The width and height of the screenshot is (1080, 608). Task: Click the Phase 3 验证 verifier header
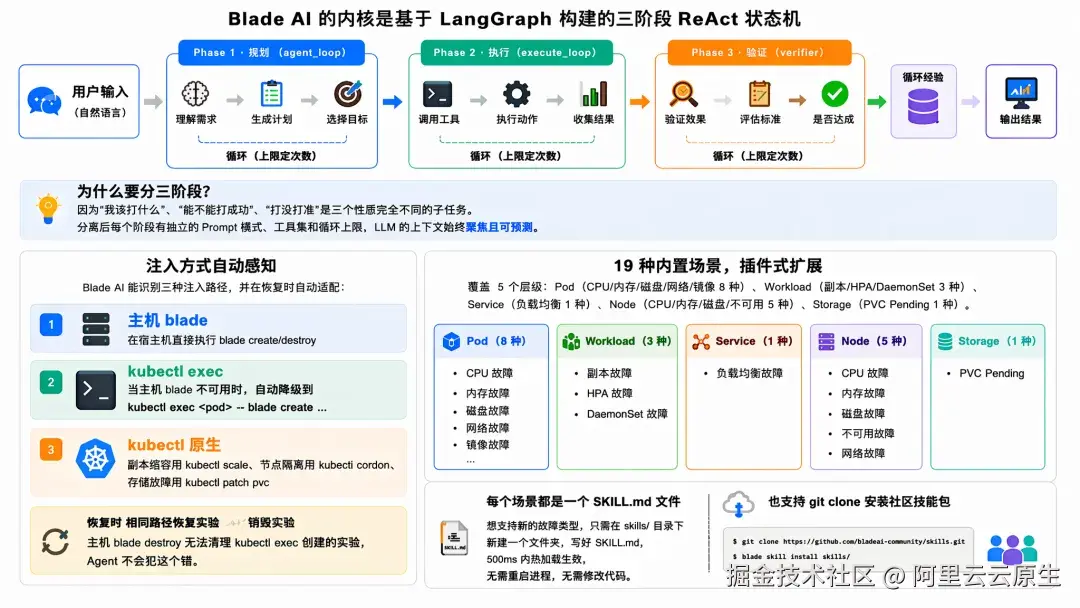tap(759, 52)
